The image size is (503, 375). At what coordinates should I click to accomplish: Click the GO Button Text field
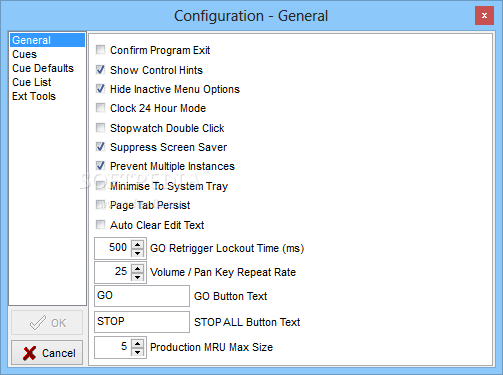142,296
